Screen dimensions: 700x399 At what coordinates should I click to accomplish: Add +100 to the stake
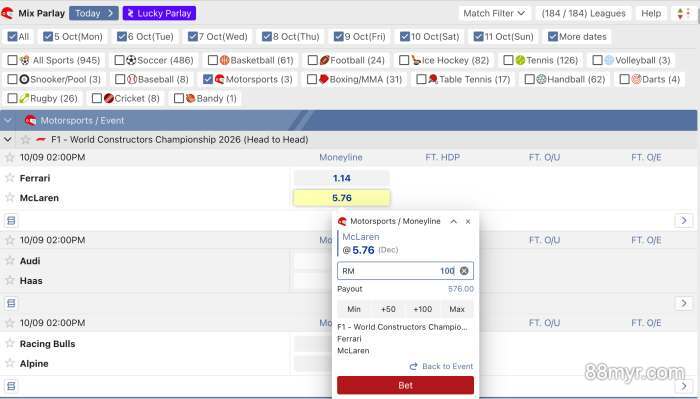422,309
